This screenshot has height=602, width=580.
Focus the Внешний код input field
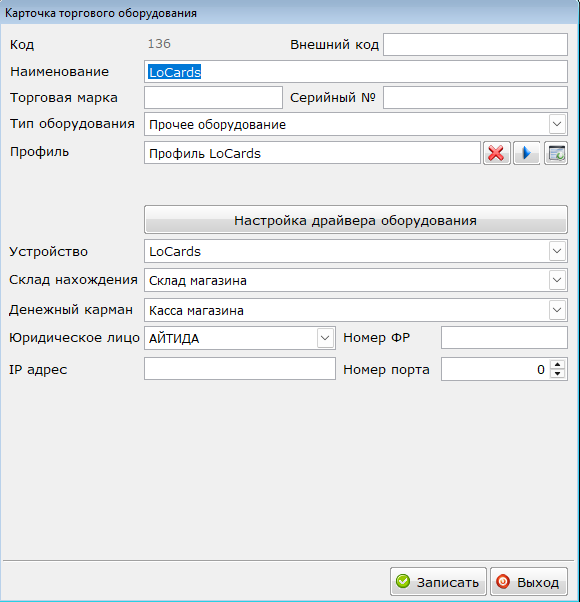point(475,45)
